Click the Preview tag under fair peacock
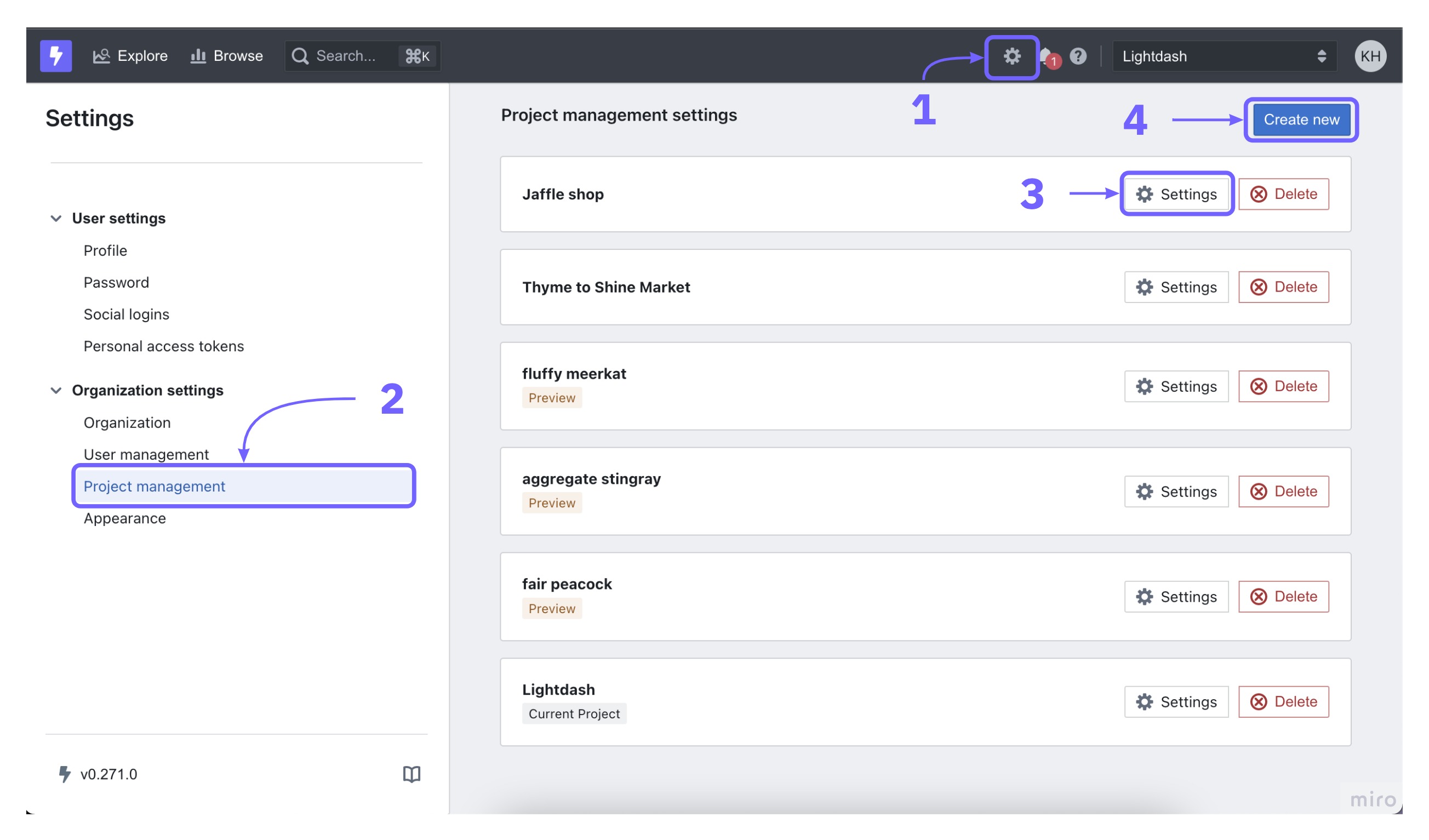Viewport: 1429px width, 840px height. click(x=551, y=608)
